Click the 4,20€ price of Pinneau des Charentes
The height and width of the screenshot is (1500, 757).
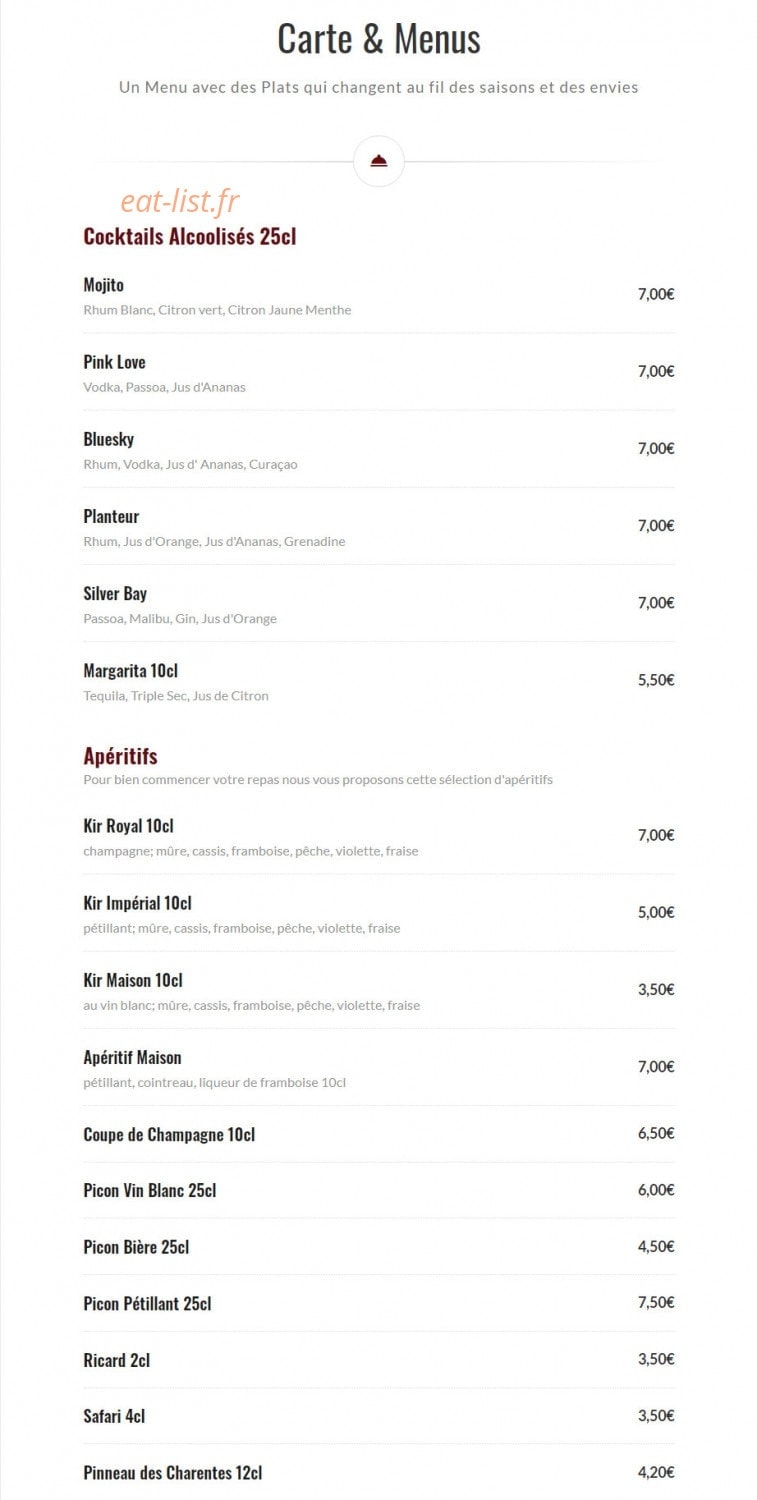[656, 1472]
